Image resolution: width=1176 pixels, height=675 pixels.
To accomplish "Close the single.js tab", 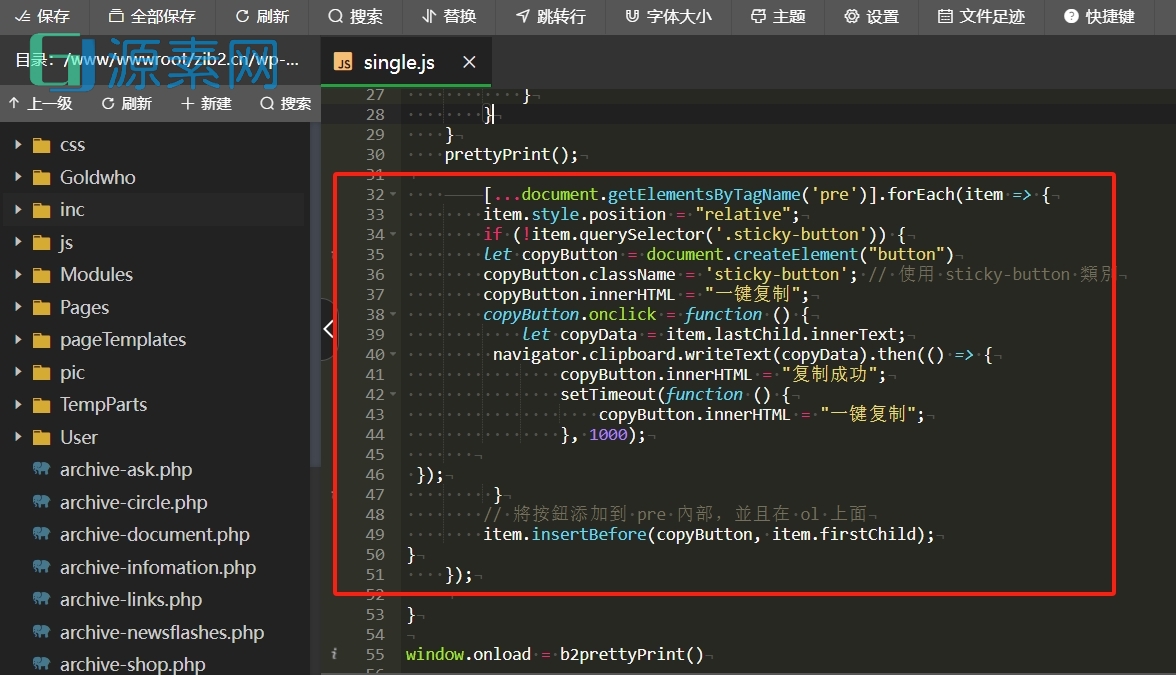I will point(469,63).
